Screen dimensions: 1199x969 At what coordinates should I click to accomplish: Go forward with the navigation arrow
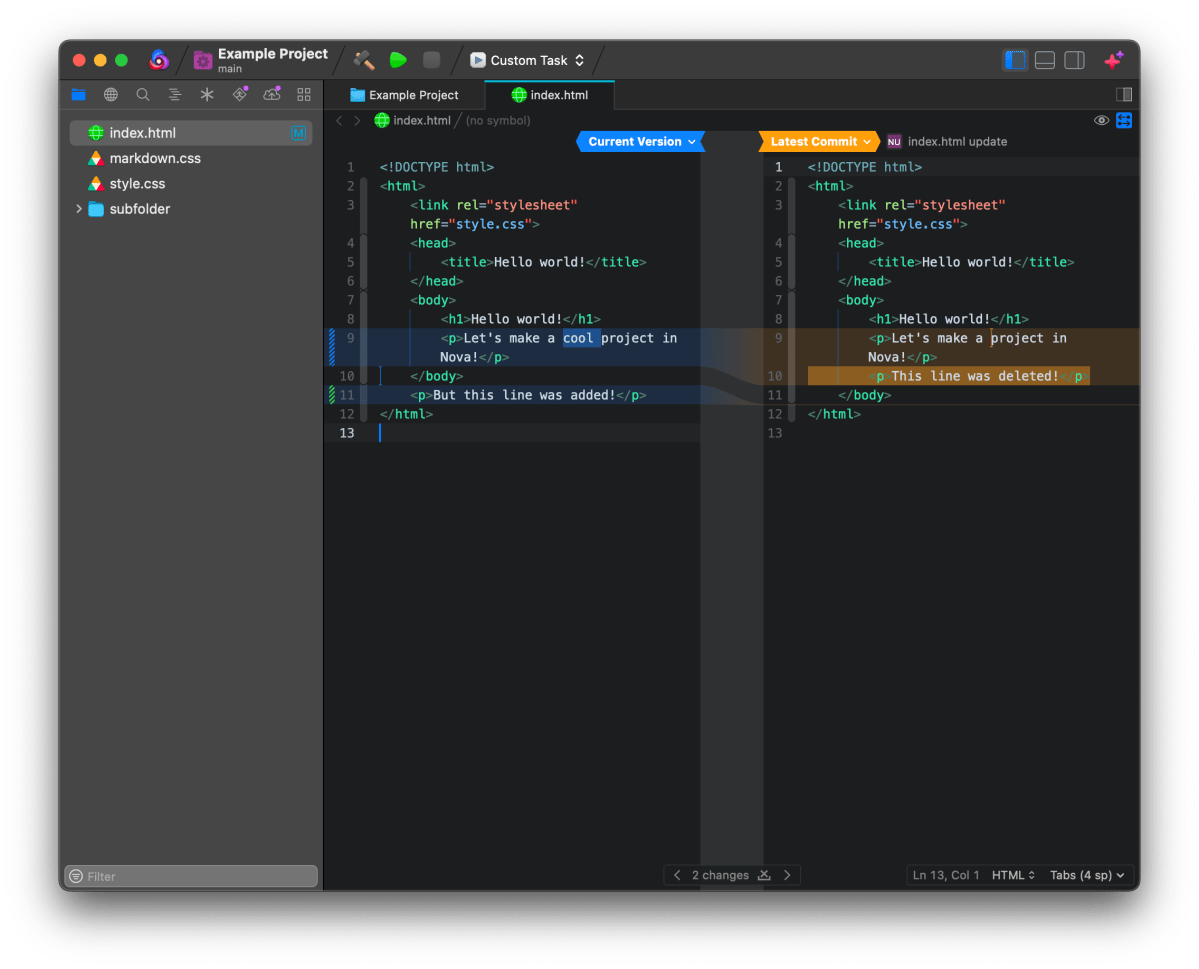[357, 121]
